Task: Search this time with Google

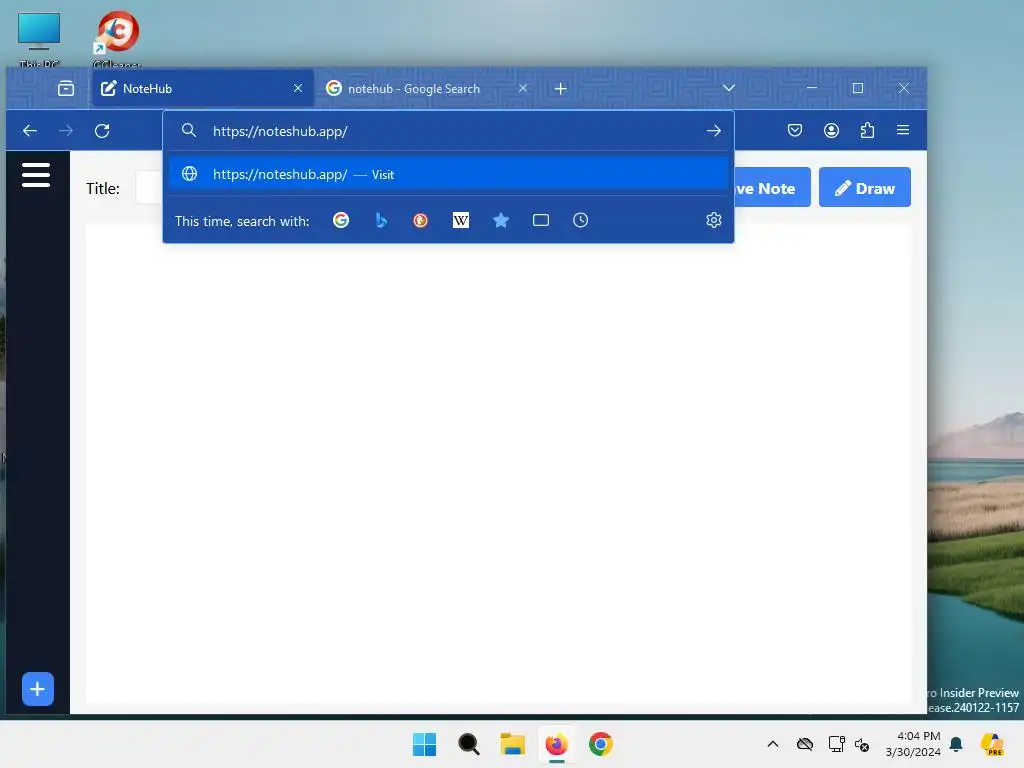Action: (341, 220)
